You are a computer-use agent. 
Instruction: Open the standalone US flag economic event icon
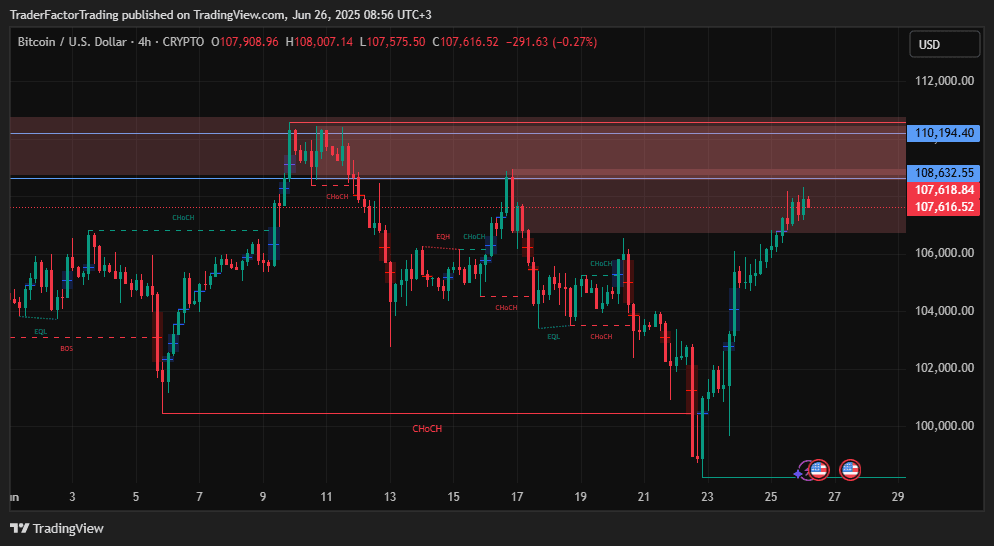pyautogui.click(x=850, y=470)
